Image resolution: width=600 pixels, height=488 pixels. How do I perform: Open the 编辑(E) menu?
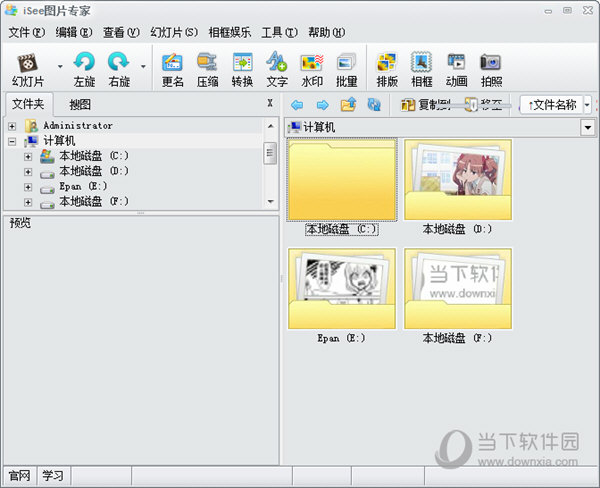[73, 33]
